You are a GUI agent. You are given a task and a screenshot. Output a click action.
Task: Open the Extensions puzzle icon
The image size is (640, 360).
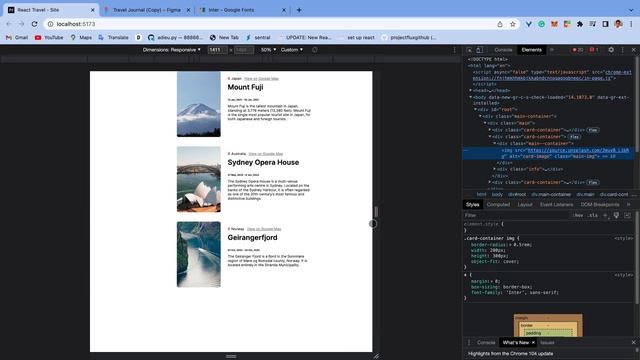tap(580, 24)
